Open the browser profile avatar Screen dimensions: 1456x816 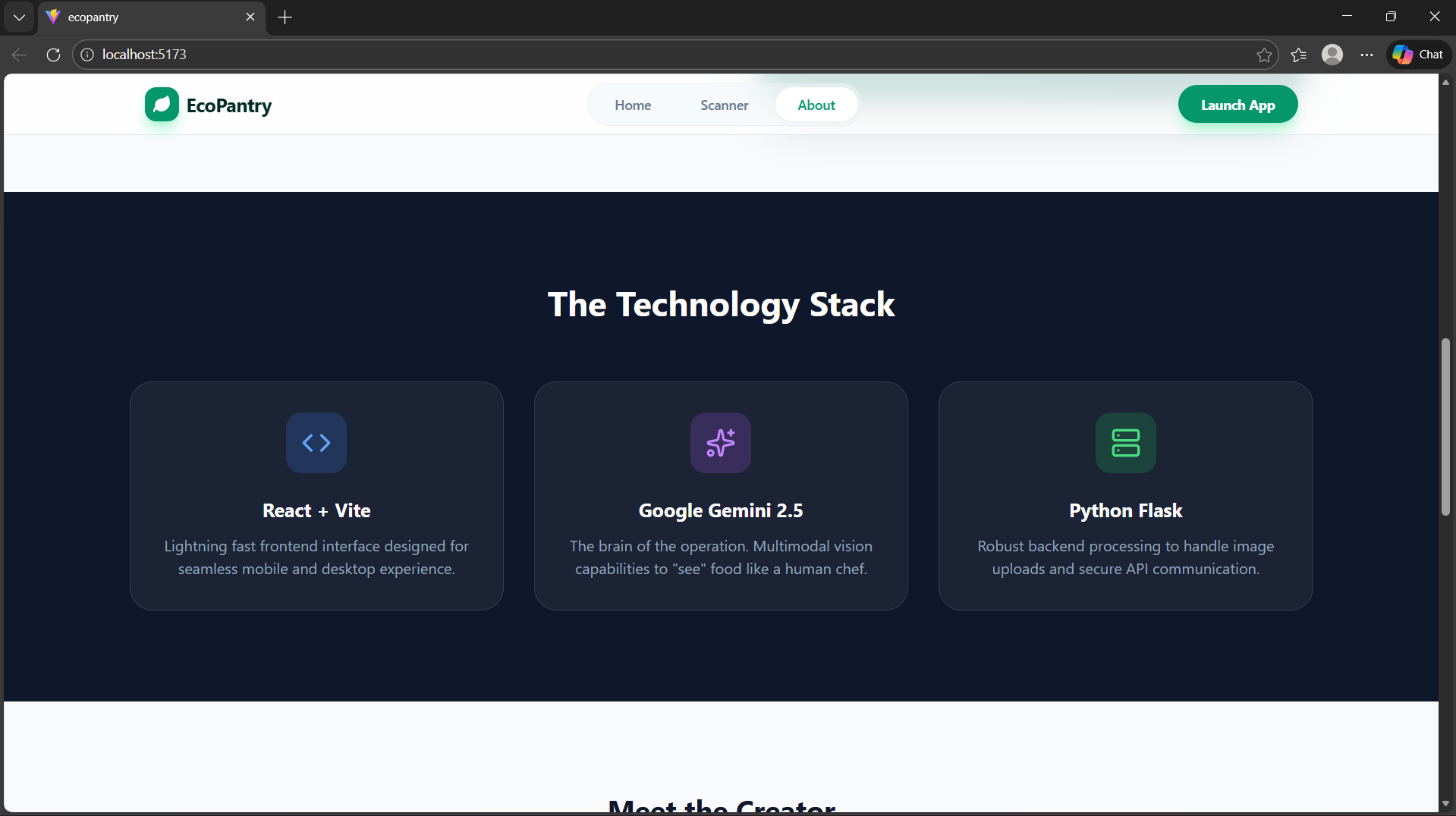[x=1332, y=55]
